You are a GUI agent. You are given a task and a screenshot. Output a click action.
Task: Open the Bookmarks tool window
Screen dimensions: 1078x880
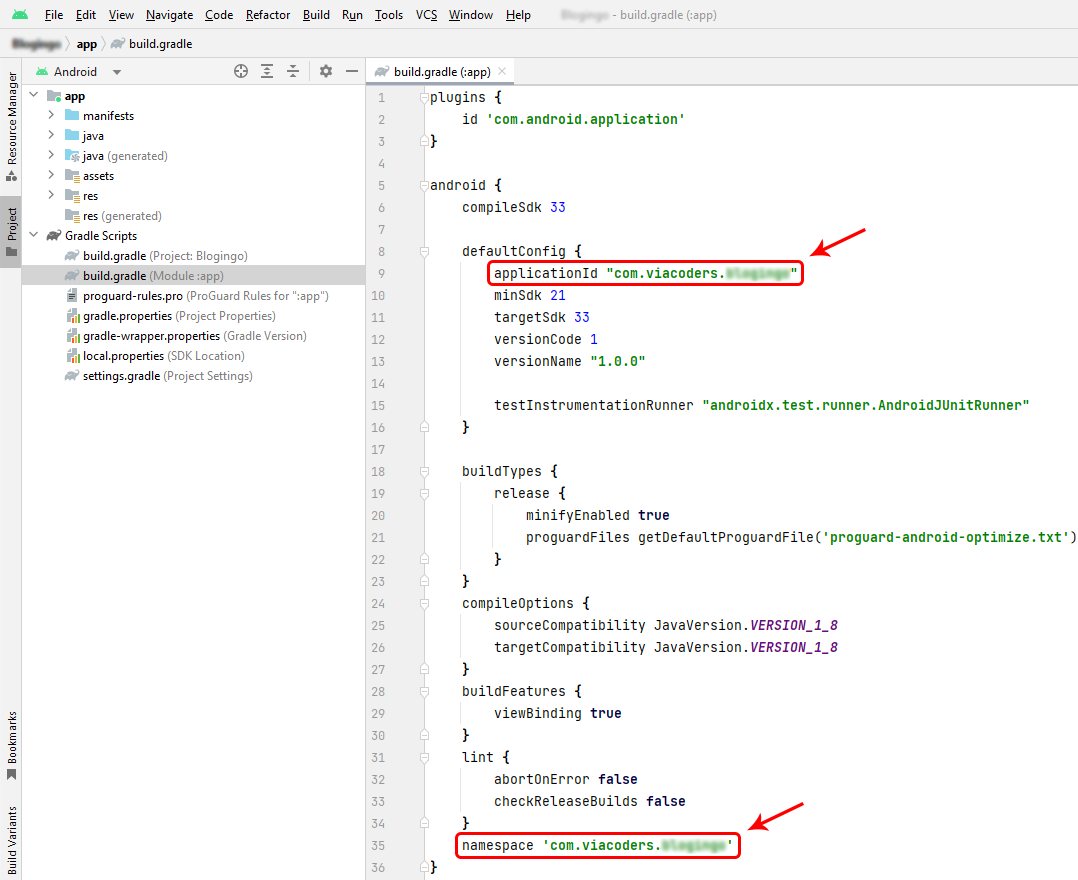point(11,745)
